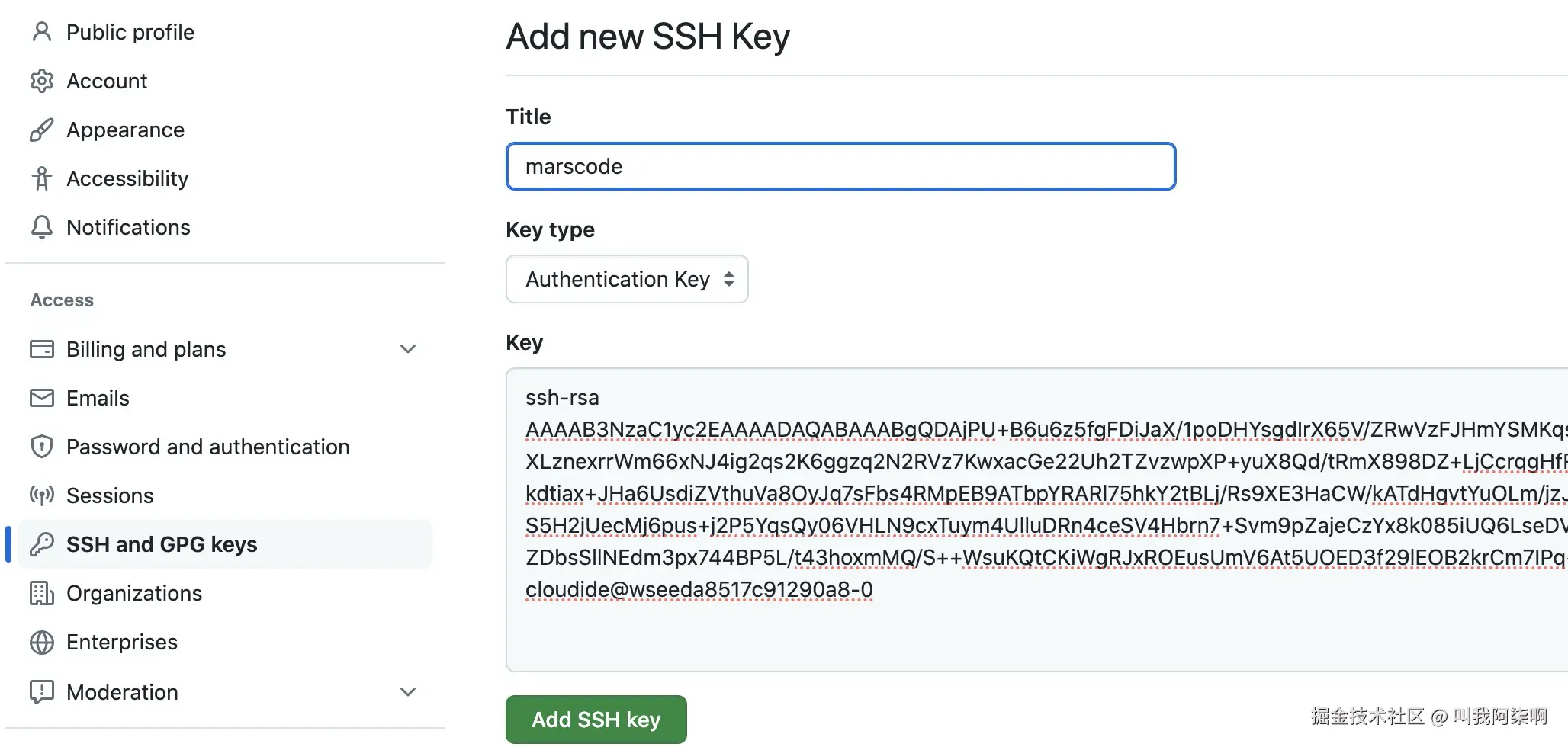This screenshot has height=747, width=1568.
Task: Click the Emails envelope icon
Action: tap(42, 398)
